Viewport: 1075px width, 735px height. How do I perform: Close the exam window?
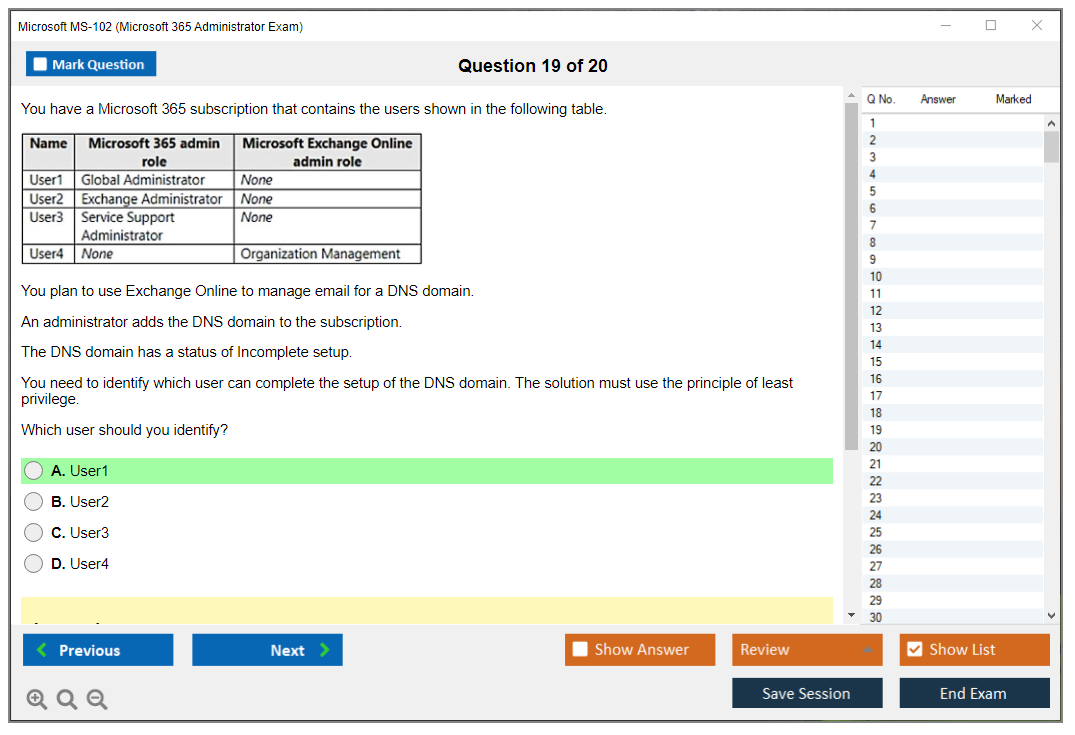tap(1037, 25)
